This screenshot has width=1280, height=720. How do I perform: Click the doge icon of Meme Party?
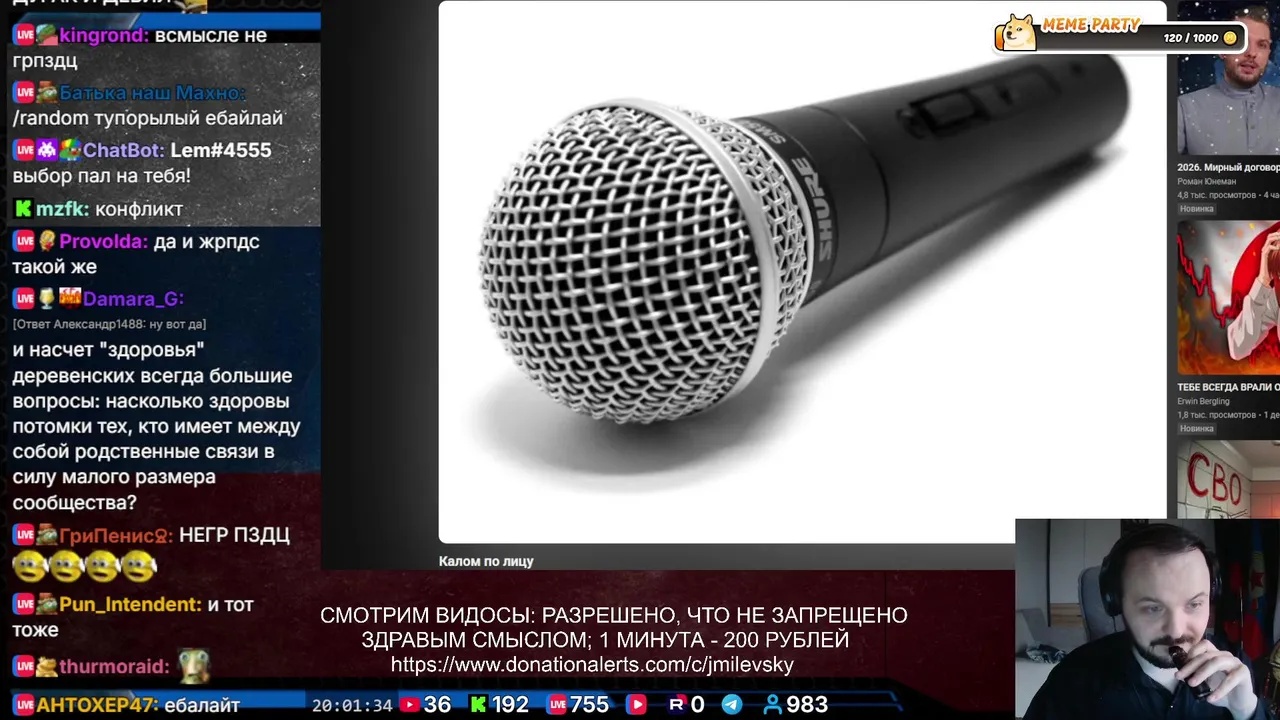[x=1016, y=33]
